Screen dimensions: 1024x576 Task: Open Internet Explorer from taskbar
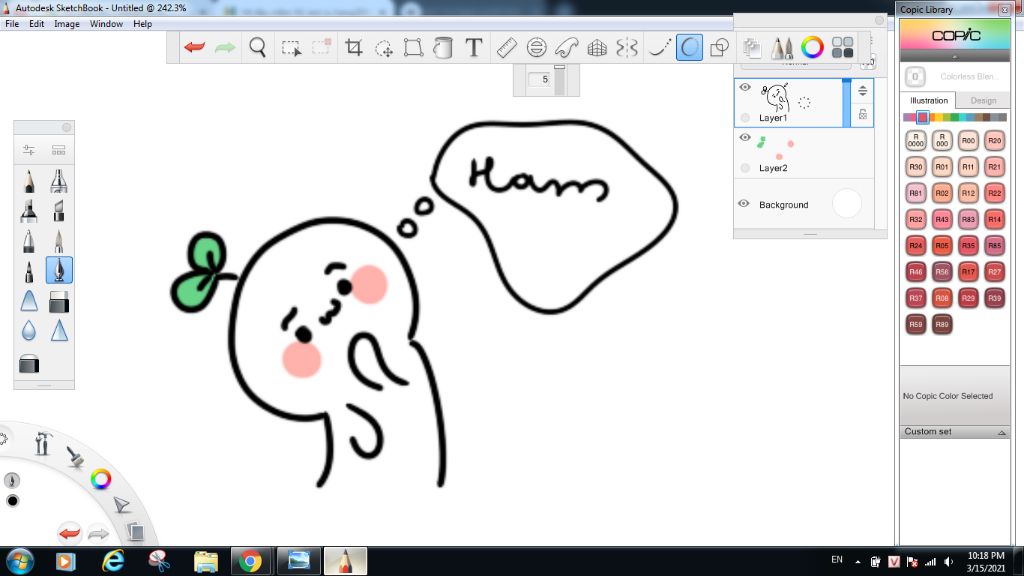coord(113,561)
